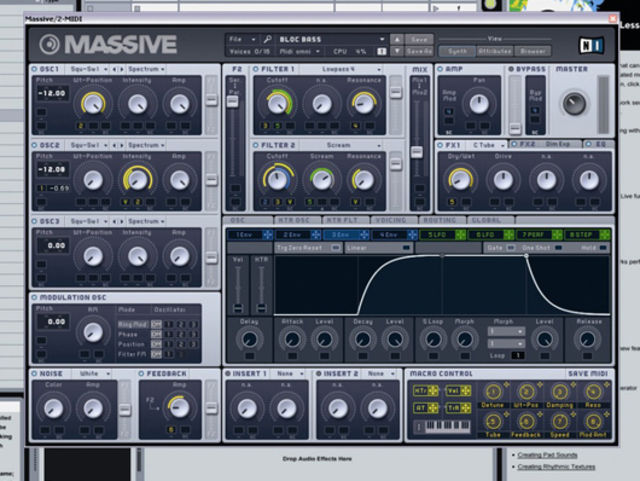Screen dimensions: 640x481
Task: Click the Native Instruments NI logo
Action: tap(591, 45)
